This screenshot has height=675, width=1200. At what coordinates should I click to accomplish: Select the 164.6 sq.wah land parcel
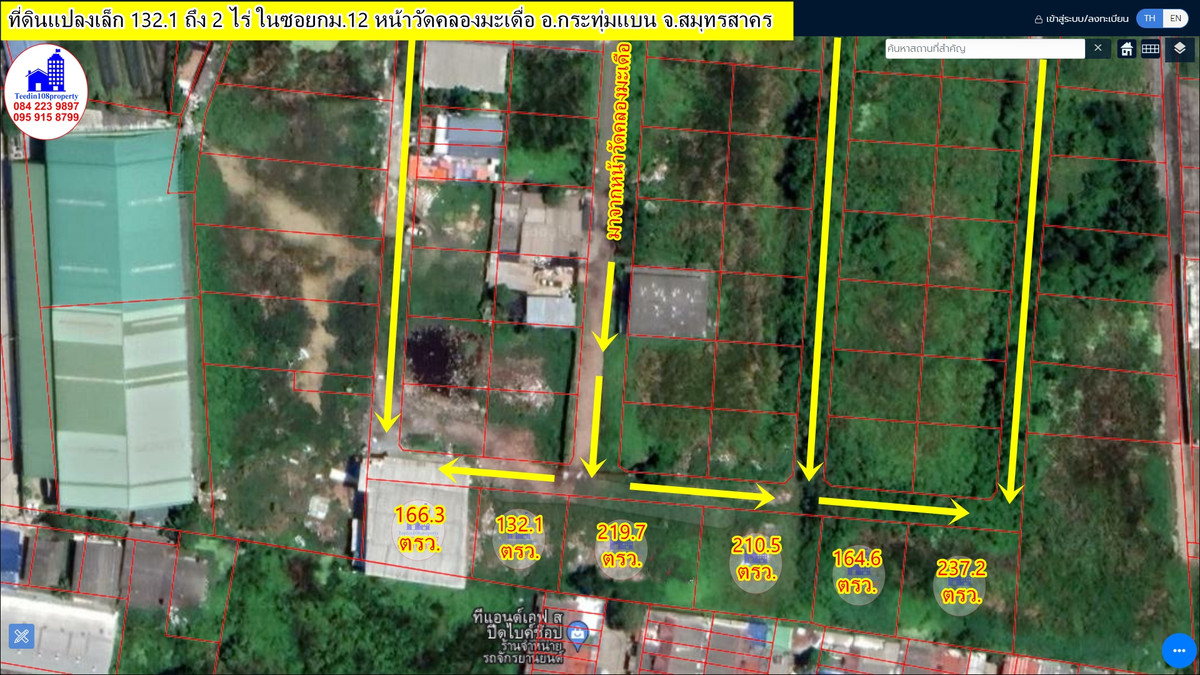click(x=856, y=571)
